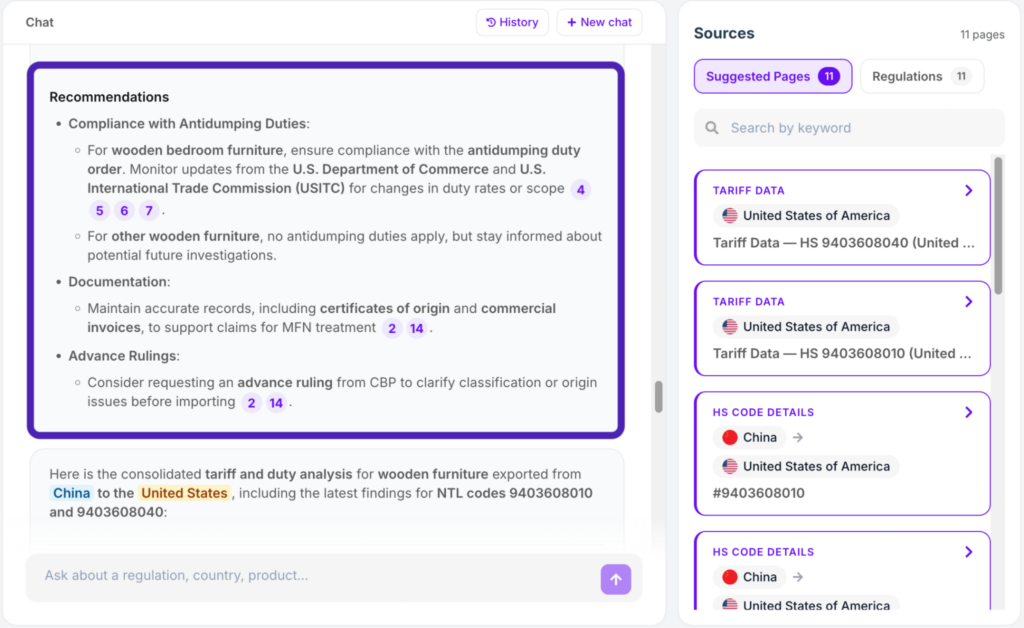
Task: Click the magnifier icon in the sources search
Action: coord(712,128)
